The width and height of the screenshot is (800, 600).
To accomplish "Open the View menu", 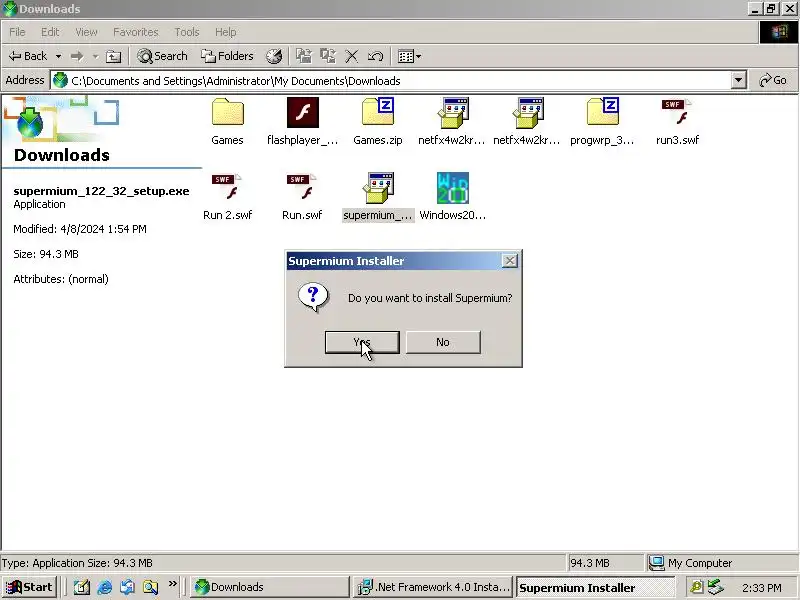I will coord(86,32).
